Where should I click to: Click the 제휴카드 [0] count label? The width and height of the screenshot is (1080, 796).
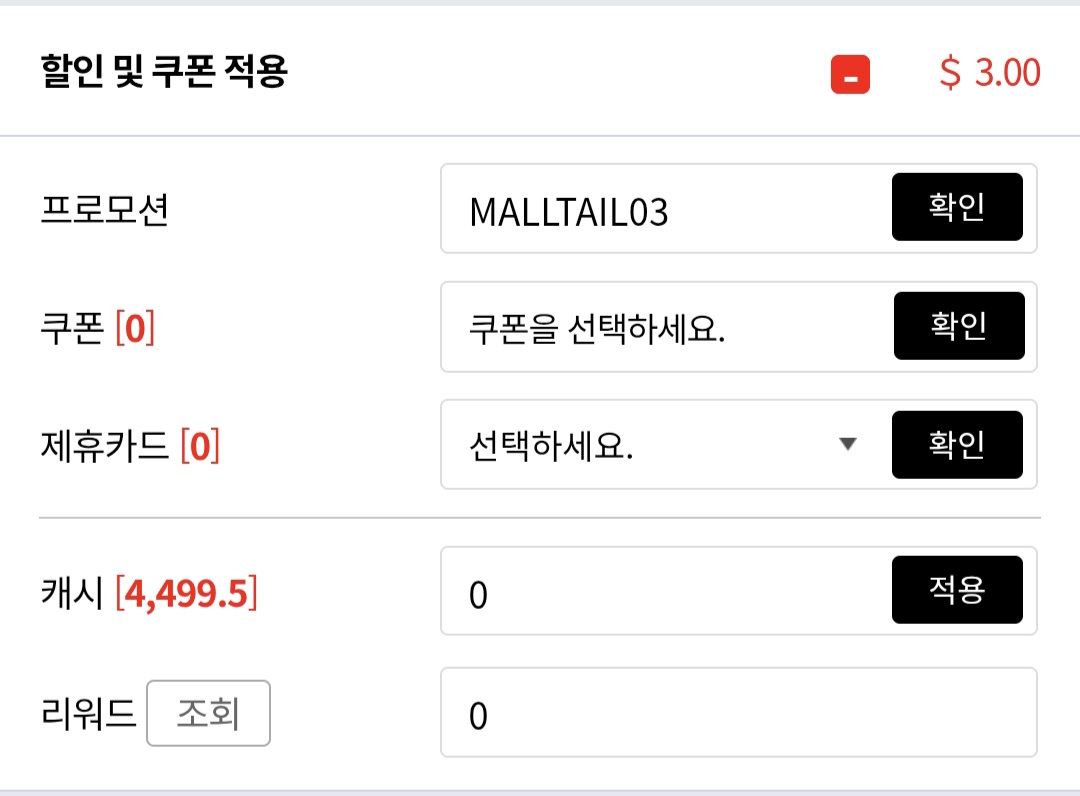(199, 445)
